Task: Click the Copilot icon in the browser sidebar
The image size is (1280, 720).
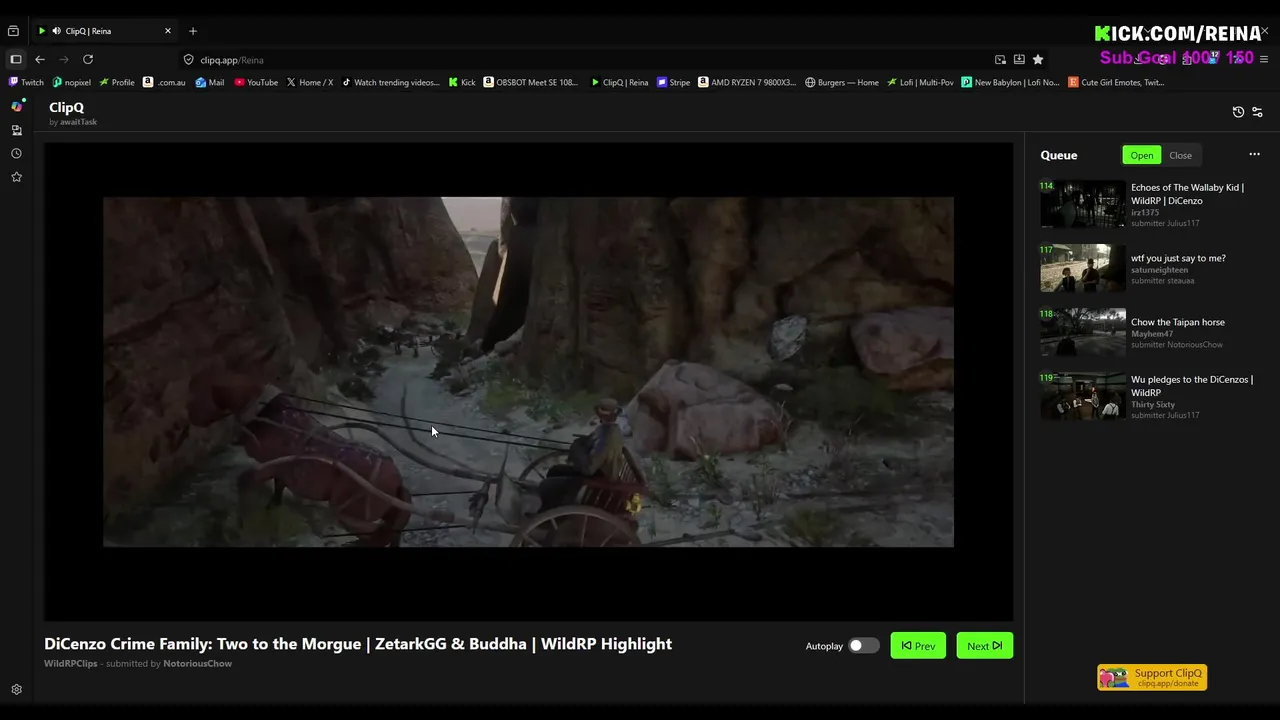Action: click(16, 106)
